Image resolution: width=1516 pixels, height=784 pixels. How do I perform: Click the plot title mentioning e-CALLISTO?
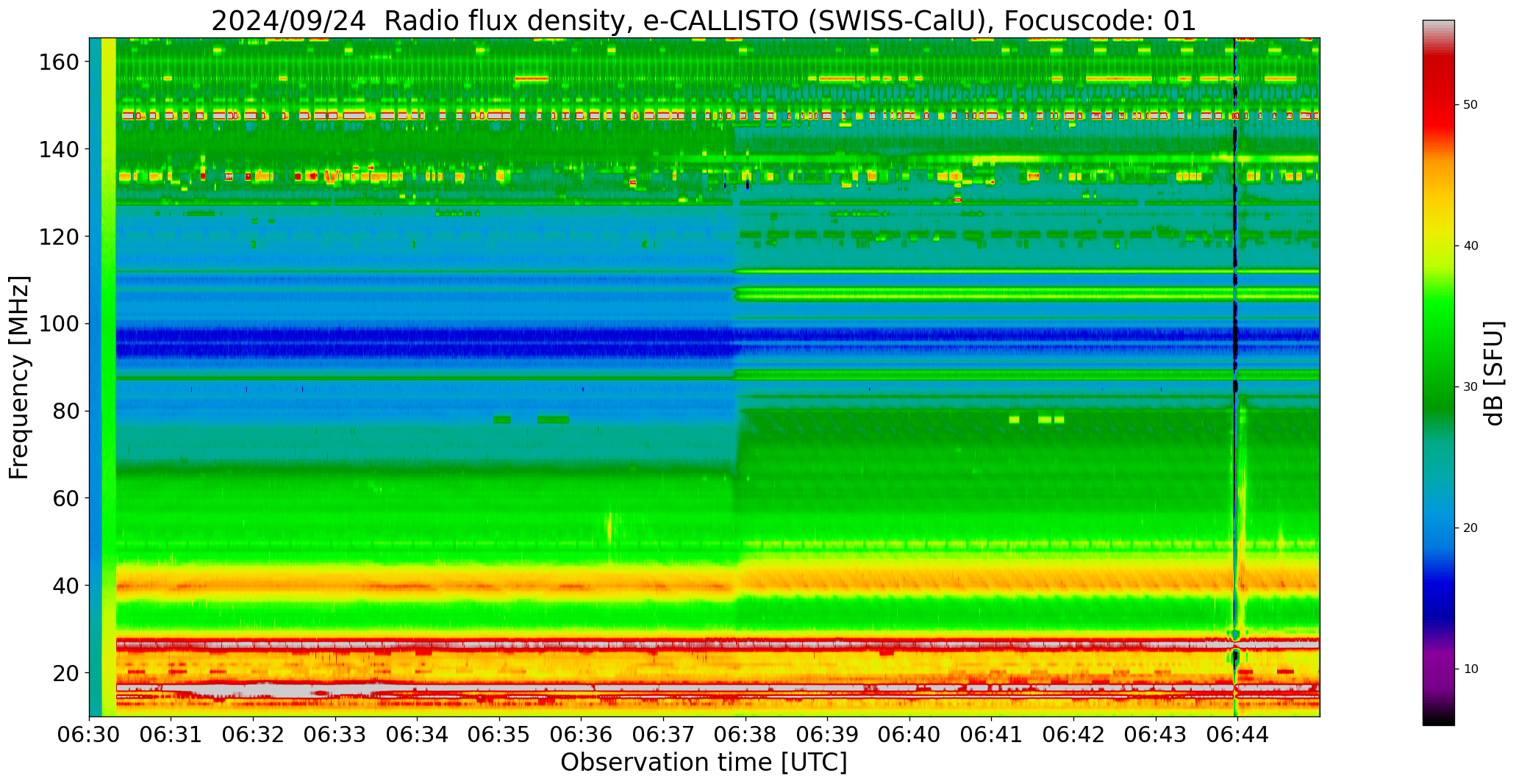pyautogui.click(x=704, y=21)
